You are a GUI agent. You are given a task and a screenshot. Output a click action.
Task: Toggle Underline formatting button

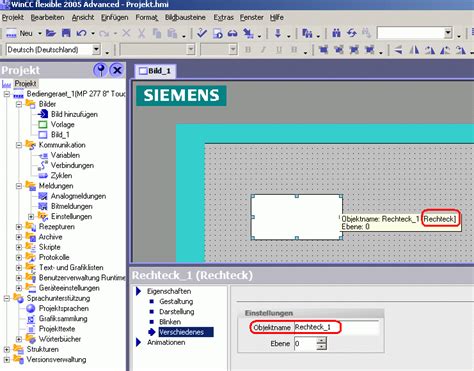(279, 50)
